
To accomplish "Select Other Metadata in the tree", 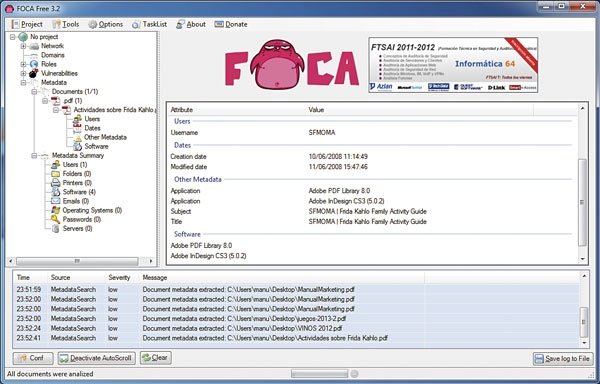I will [x=105, y=137].
